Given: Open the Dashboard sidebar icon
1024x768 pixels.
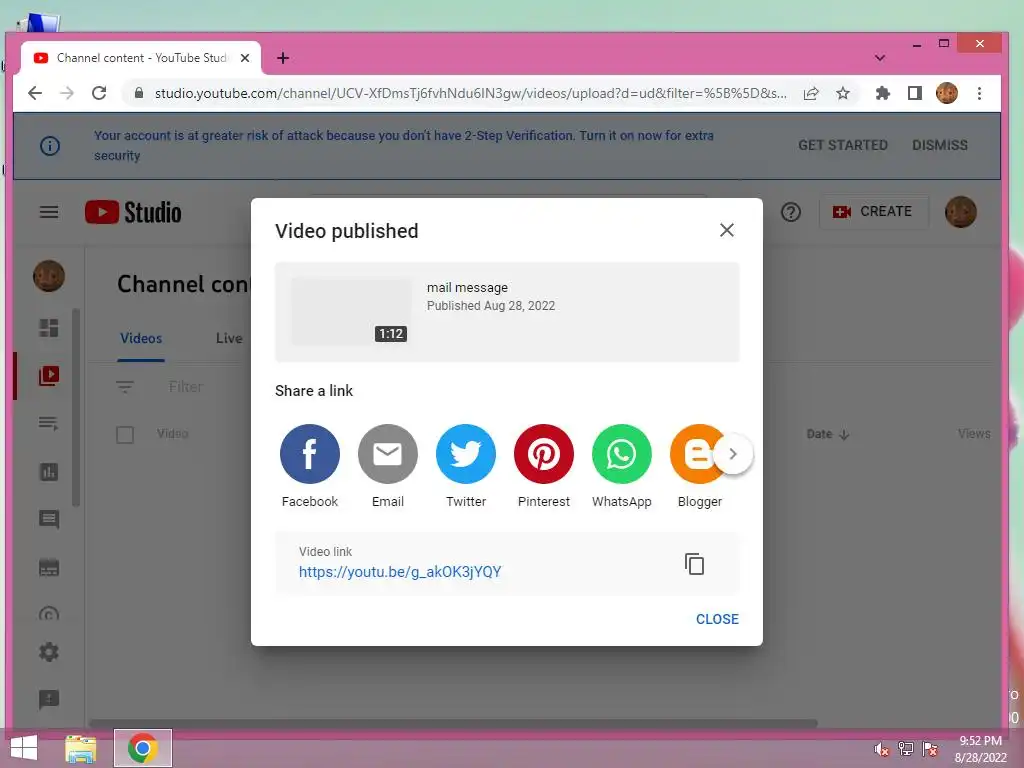Looking at the screenshot, I should 49,328.
